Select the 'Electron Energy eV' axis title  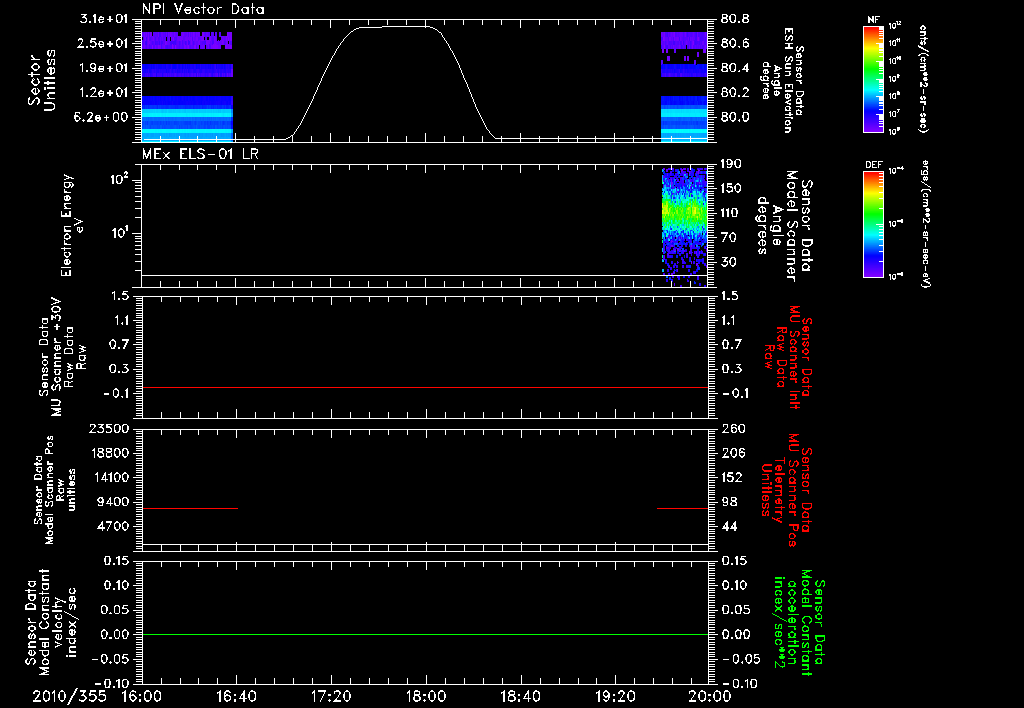click(72, 225)
